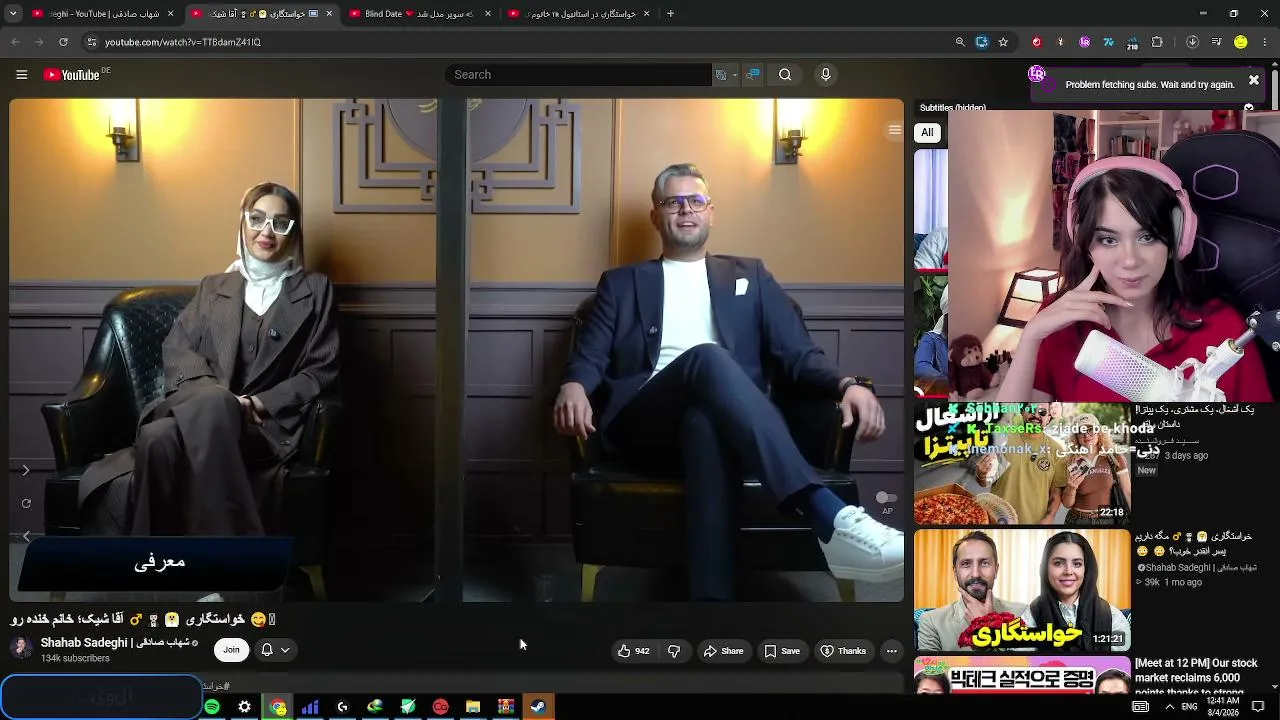Screen dimensions: 1280x720
Task: Click the YouTube search input field
Action: point(580,75)
